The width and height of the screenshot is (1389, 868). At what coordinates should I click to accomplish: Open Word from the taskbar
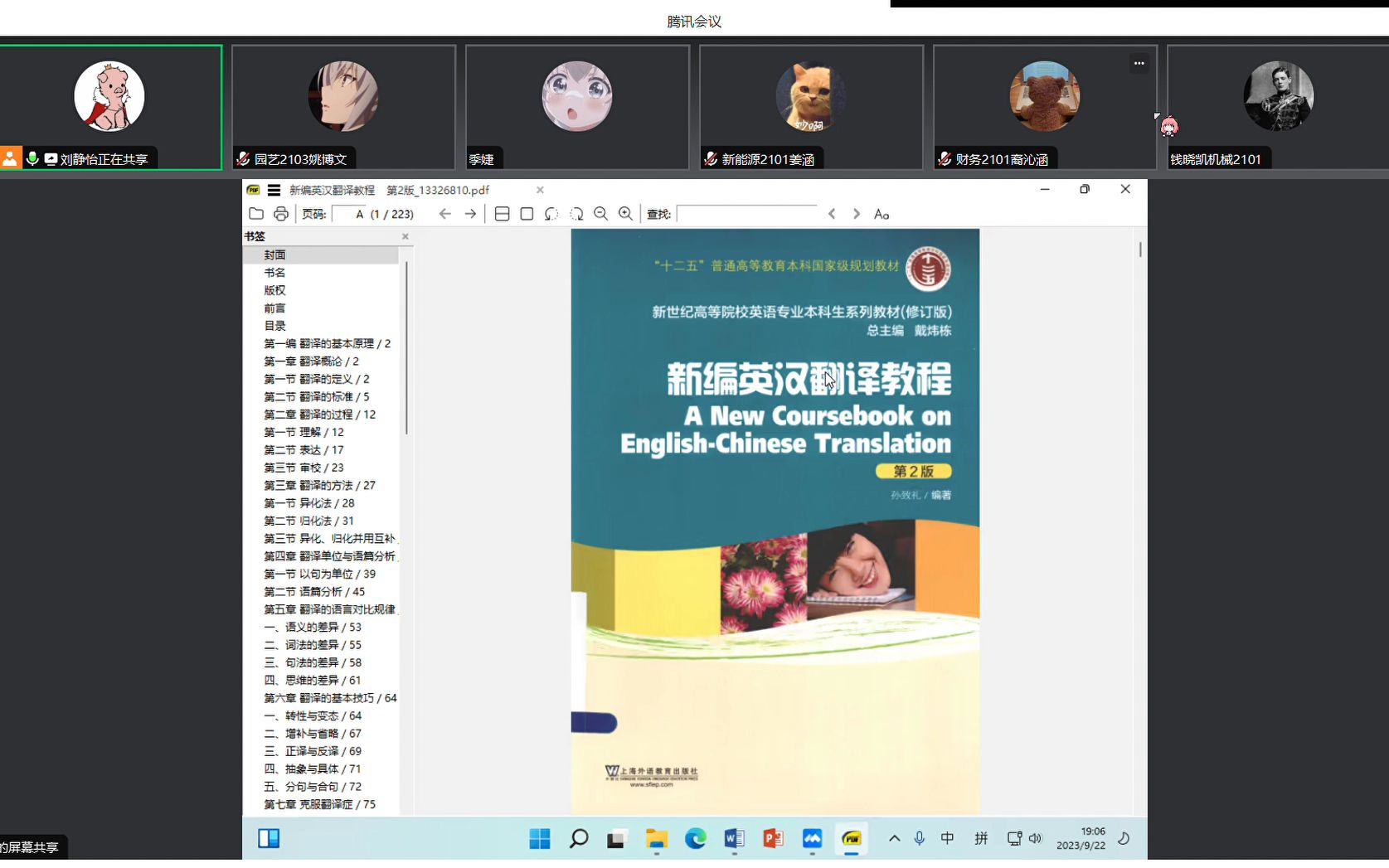pyautogui.click(x=734, y=839)
